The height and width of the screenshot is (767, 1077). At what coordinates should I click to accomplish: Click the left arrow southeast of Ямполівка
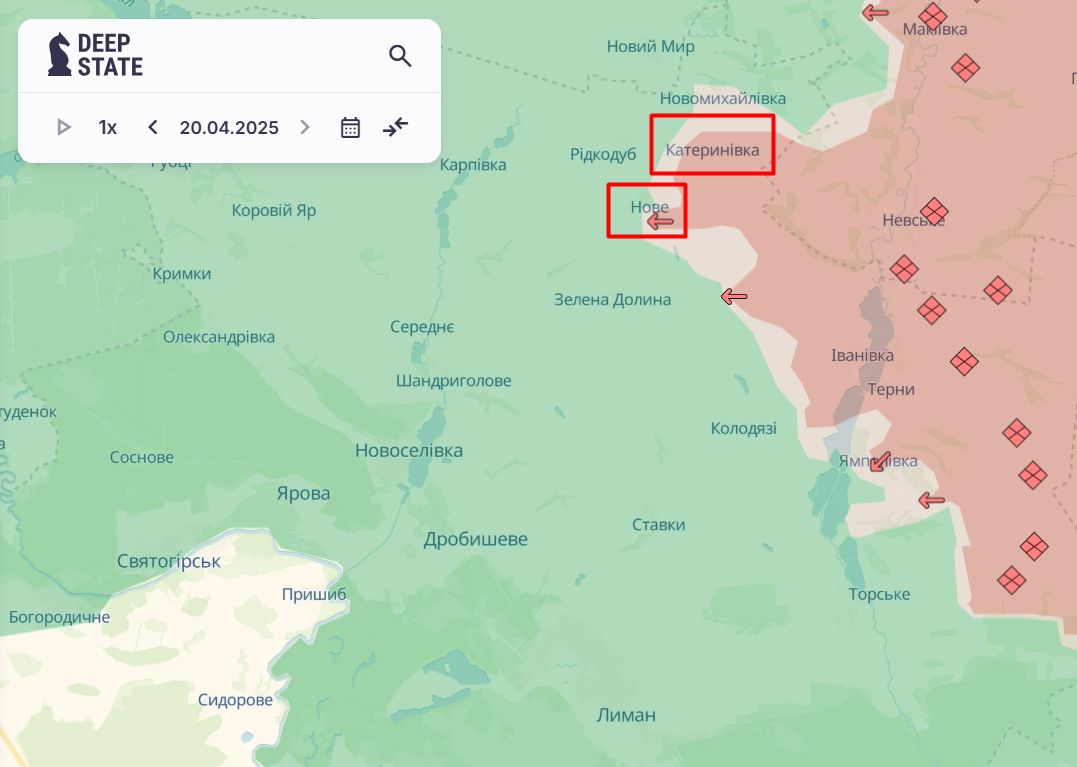click(931, 500)
